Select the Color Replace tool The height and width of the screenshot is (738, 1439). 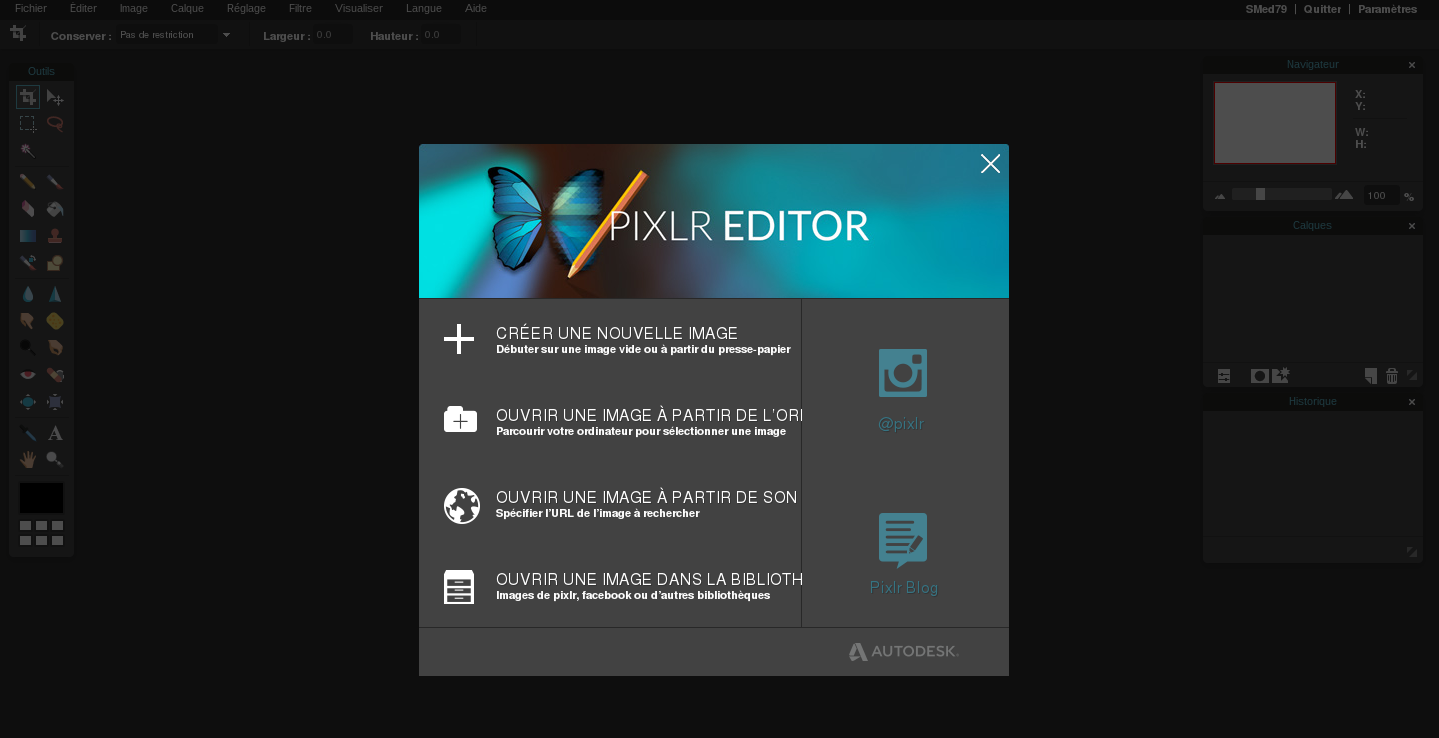pyautogui.click(x=28, y=263)
